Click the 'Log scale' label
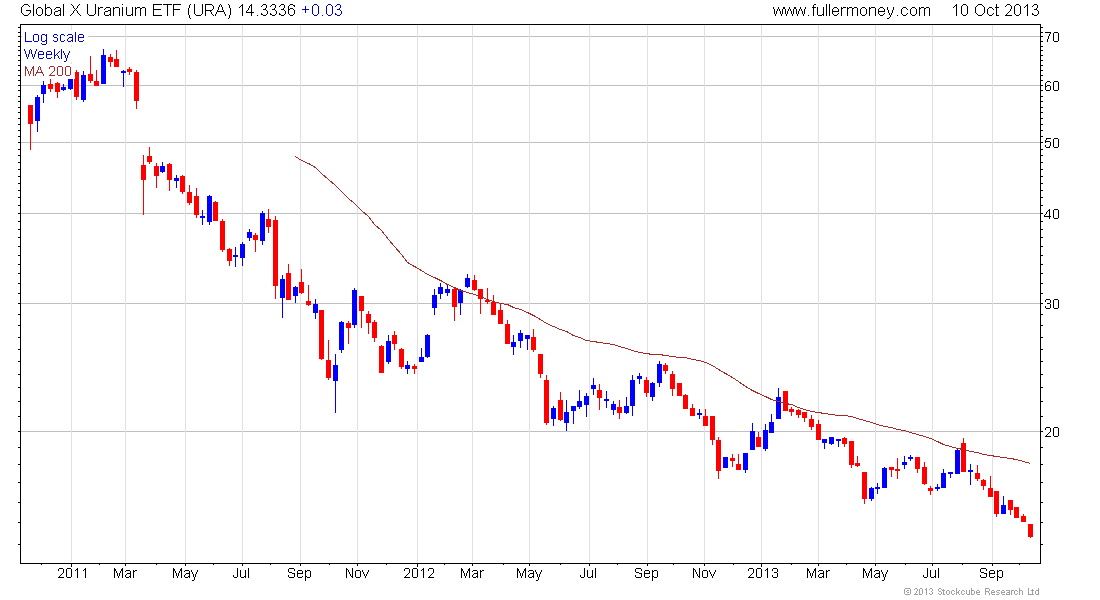The width and height of the screenshot is (1100, 600). [54, 37]
